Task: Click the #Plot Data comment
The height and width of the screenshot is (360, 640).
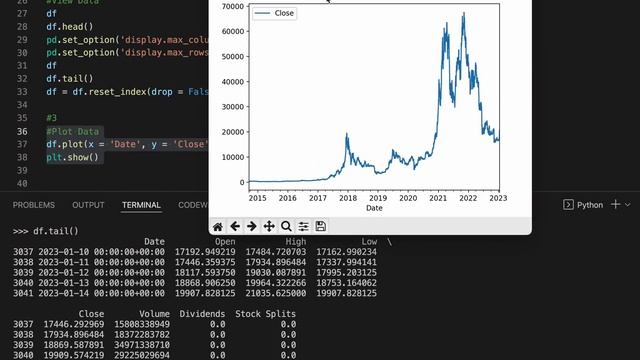Action: [x=73, y=131]
